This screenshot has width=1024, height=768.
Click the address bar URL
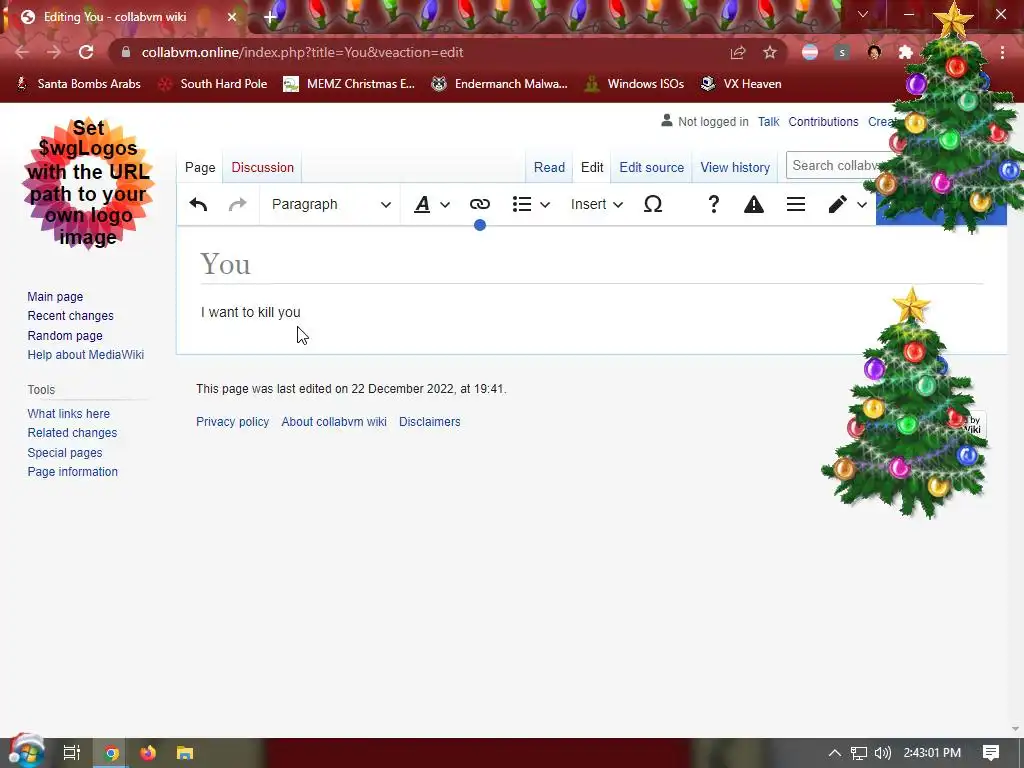302,52
